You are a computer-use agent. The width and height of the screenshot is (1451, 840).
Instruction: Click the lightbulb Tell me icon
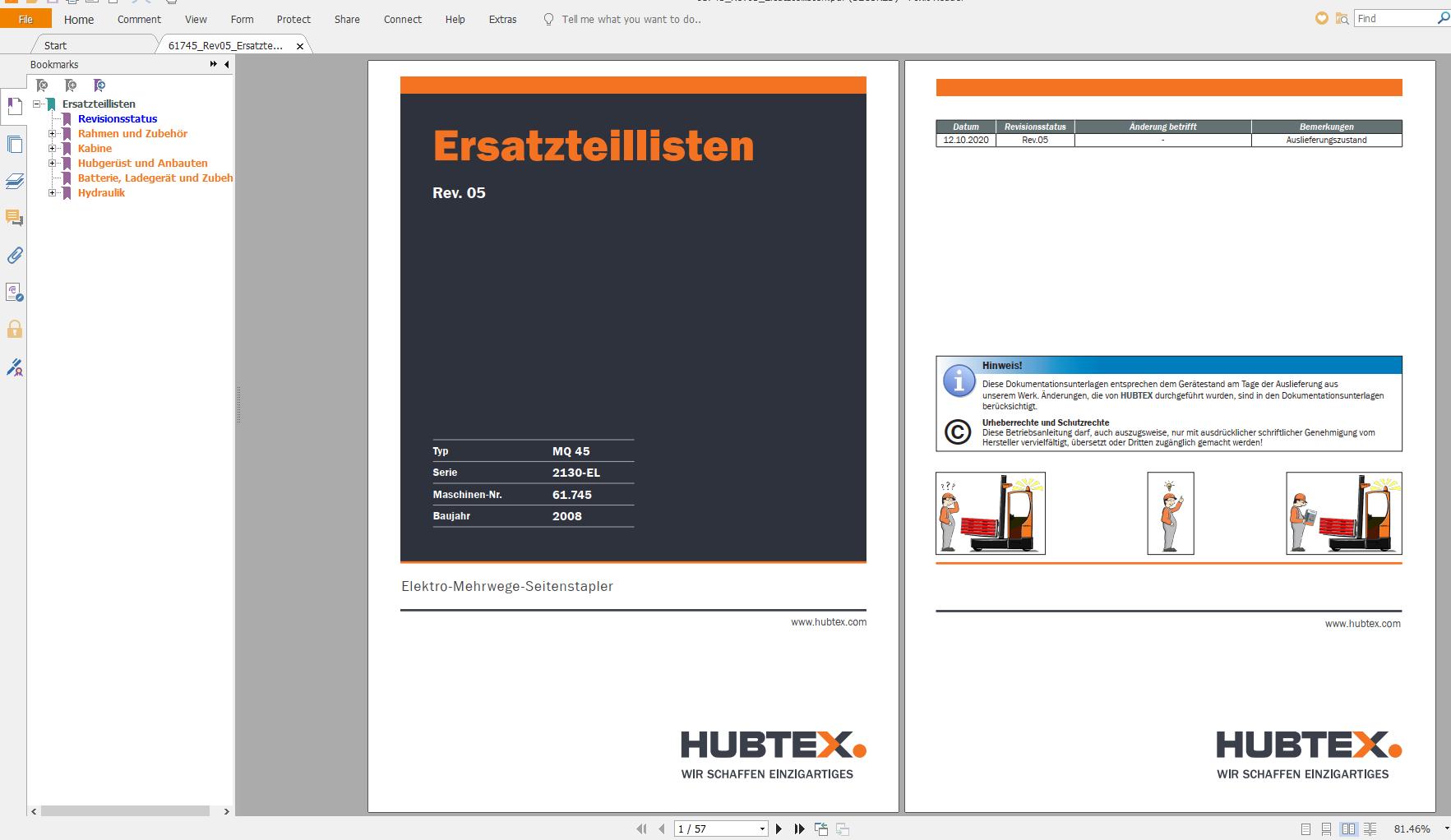(x=548, y=19)
